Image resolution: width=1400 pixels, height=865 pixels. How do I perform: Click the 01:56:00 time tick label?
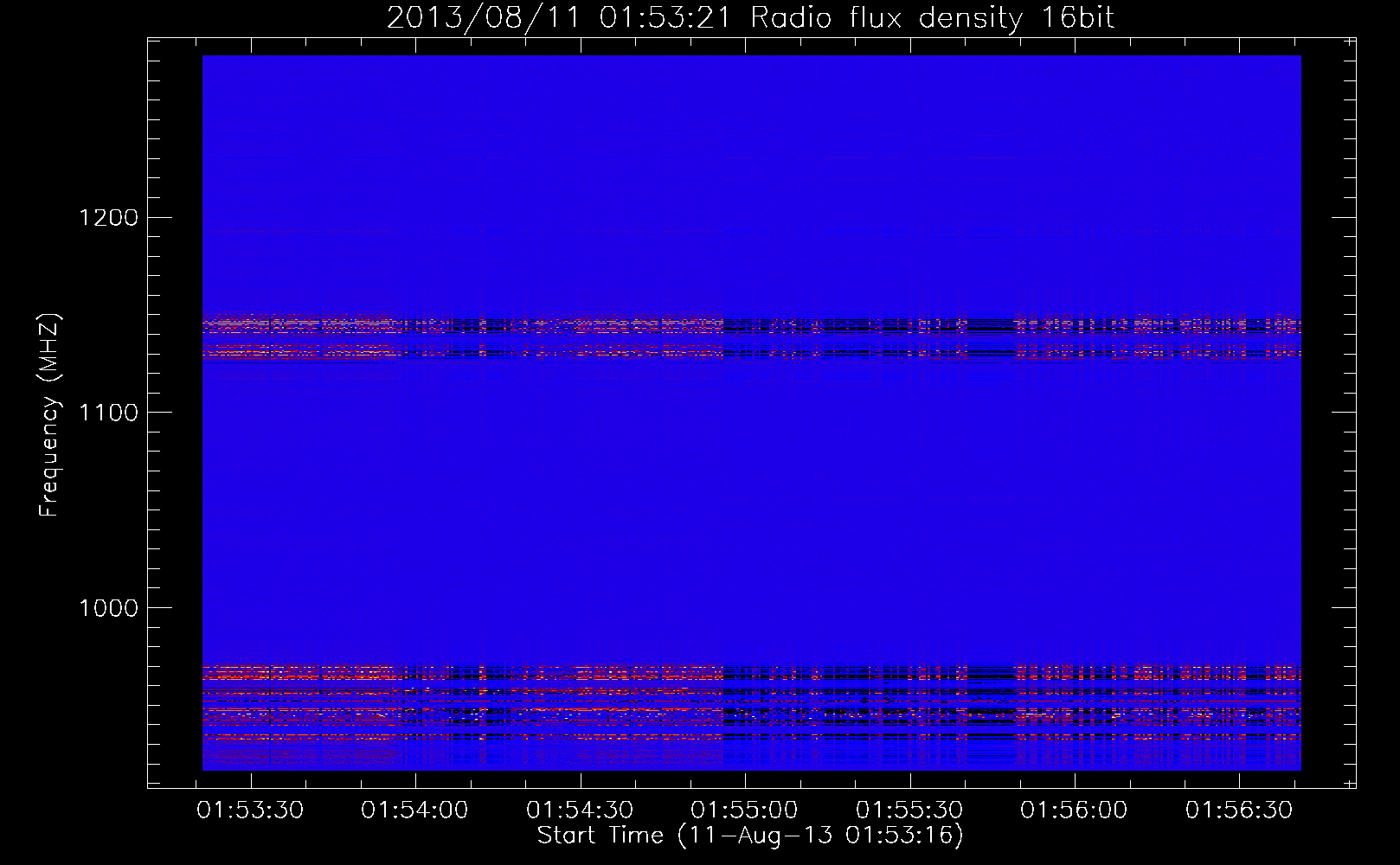(x=1074, y=811)
